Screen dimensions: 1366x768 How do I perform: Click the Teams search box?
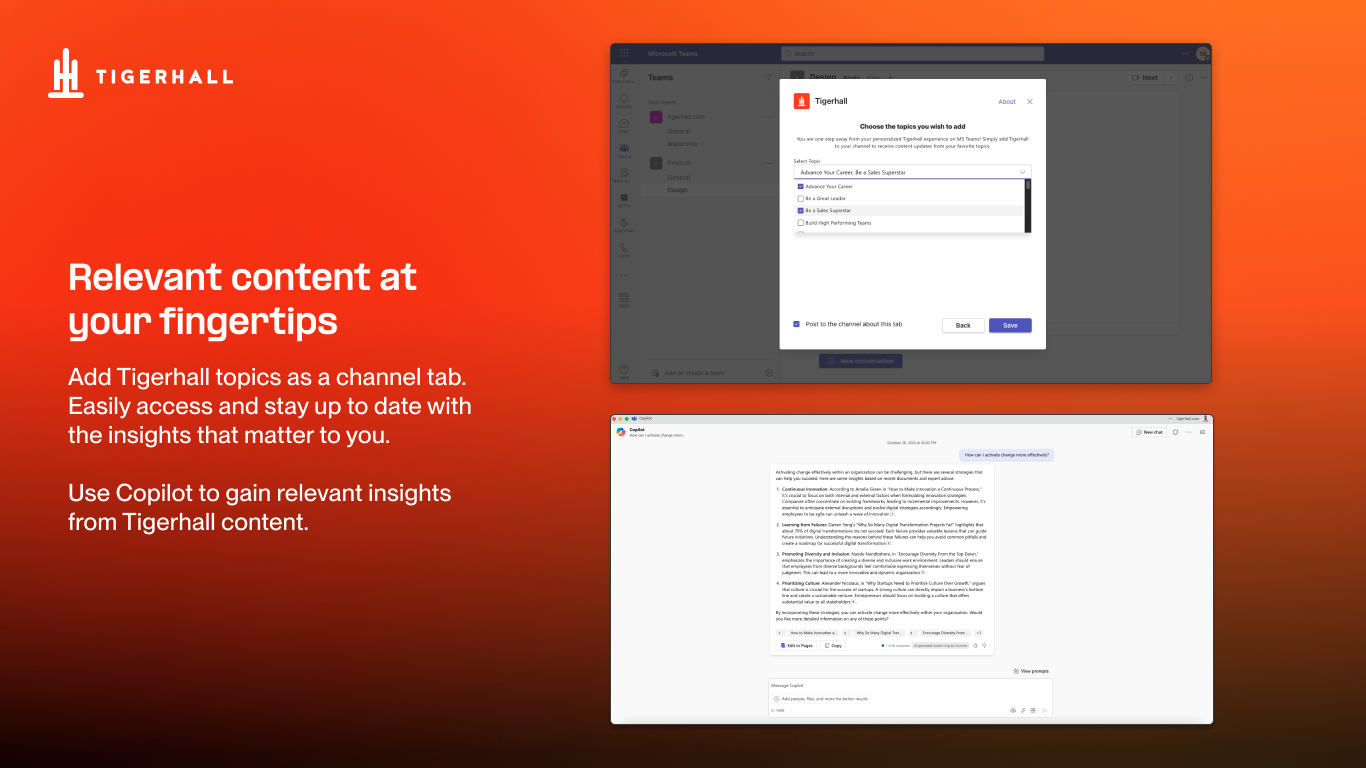(x=912, y=54)
